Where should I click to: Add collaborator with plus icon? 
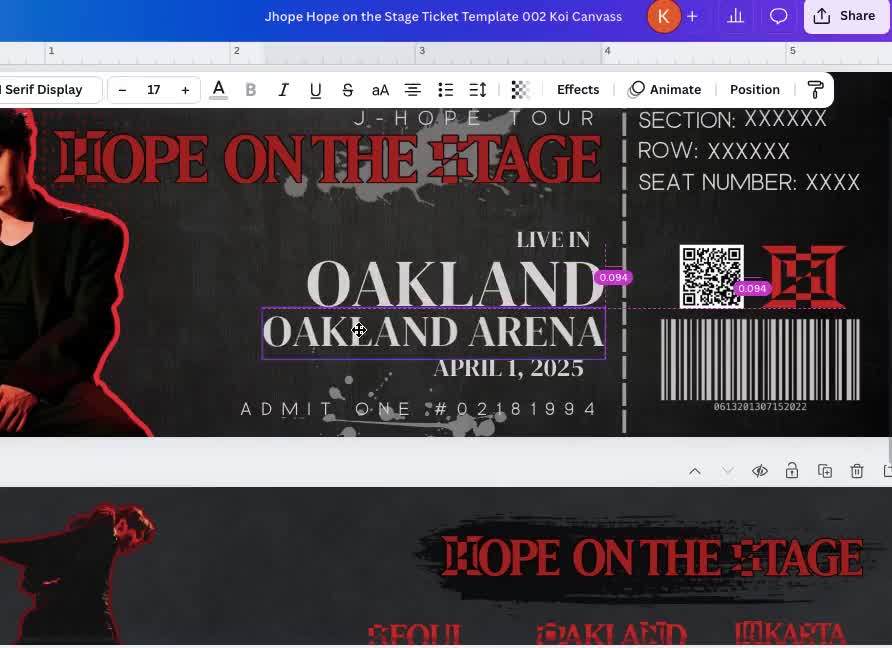(692, 16)
